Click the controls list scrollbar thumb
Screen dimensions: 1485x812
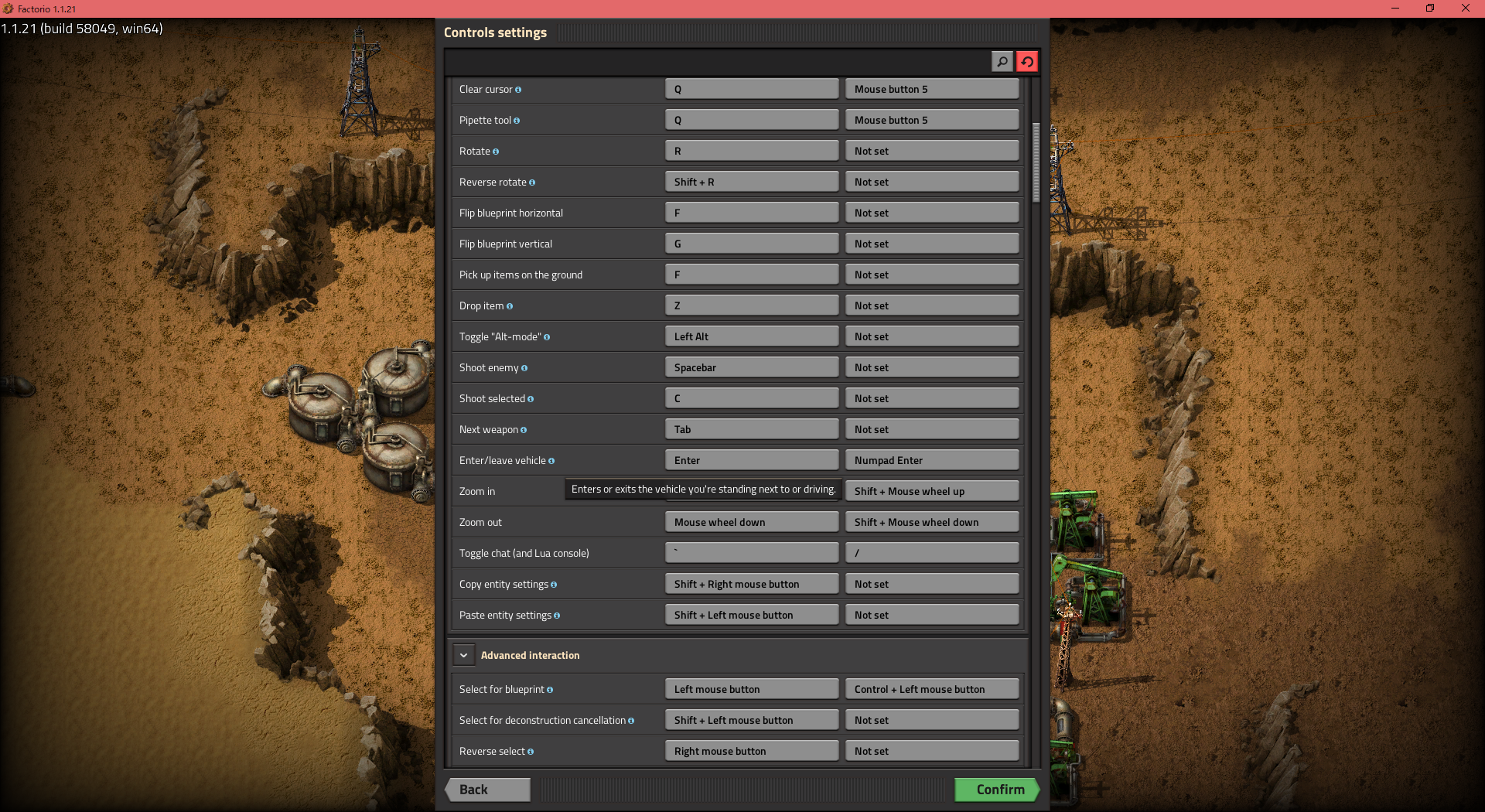pos(1036,161)
